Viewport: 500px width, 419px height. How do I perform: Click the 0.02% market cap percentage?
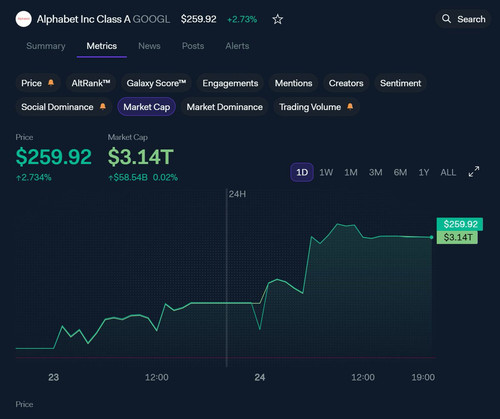pos(165,177)
